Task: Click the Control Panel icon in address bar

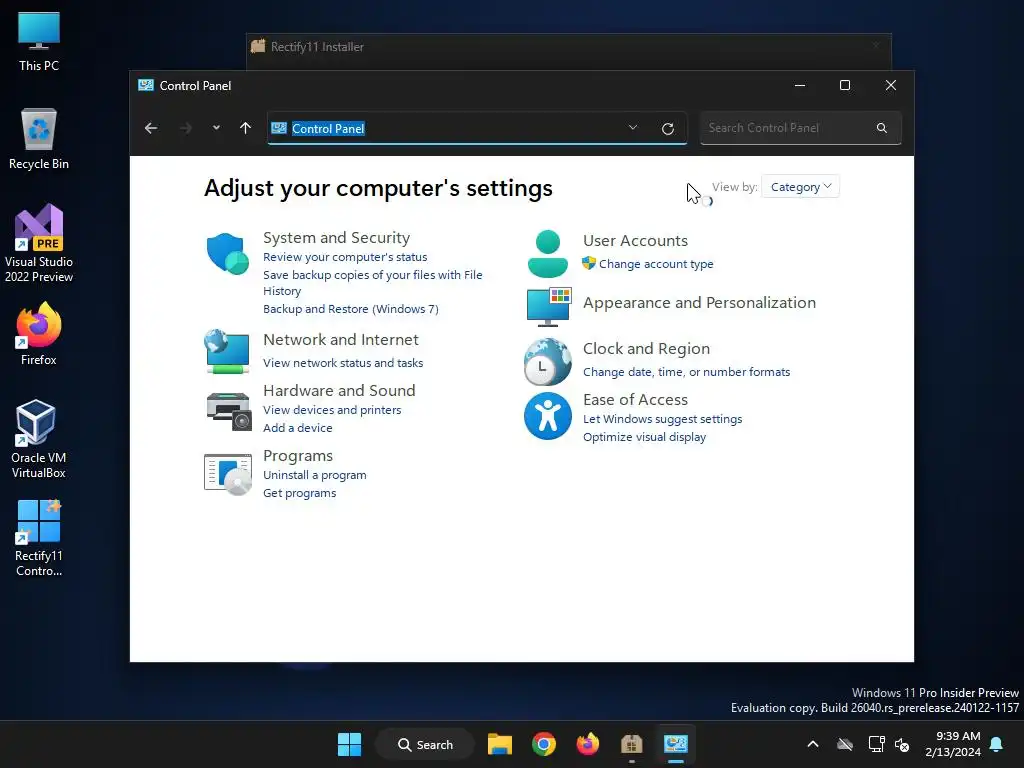Action: coord(279,128)
